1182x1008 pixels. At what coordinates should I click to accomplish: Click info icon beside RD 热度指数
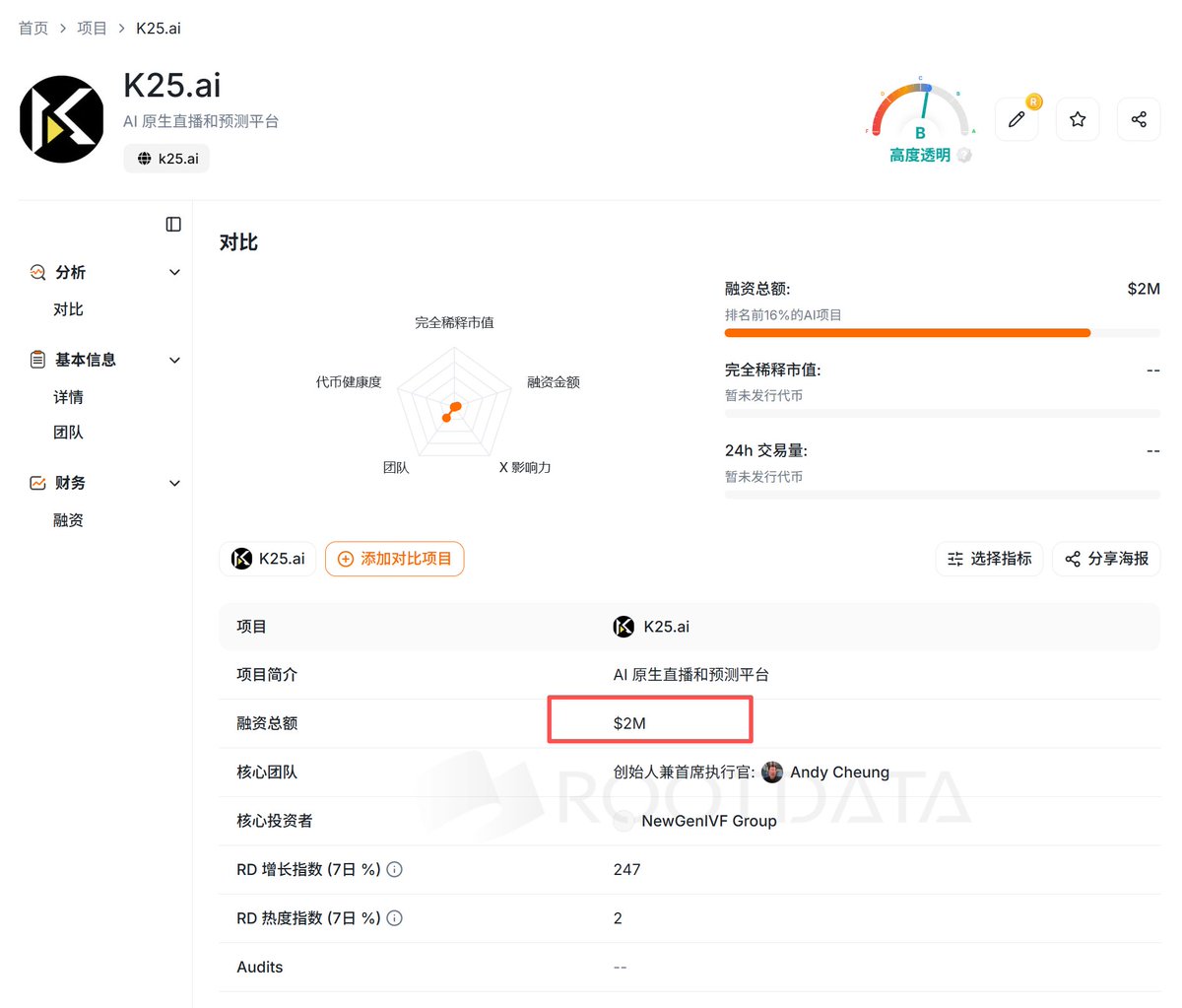point(394,918)
